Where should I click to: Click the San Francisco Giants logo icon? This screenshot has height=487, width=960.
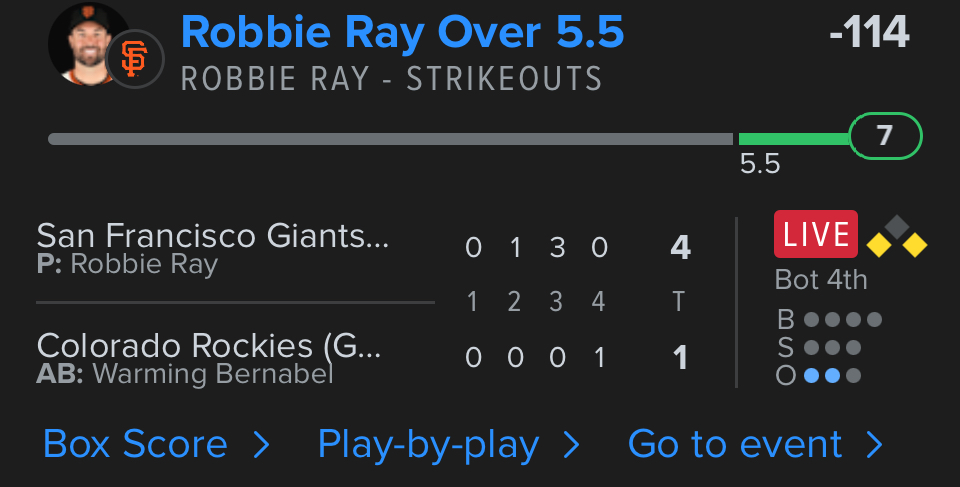click(134, 60)
